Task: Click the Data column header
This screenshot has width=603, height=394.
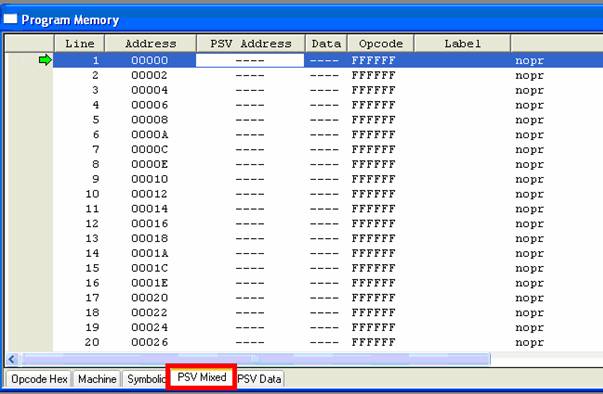Action: (x=326, y=43)
